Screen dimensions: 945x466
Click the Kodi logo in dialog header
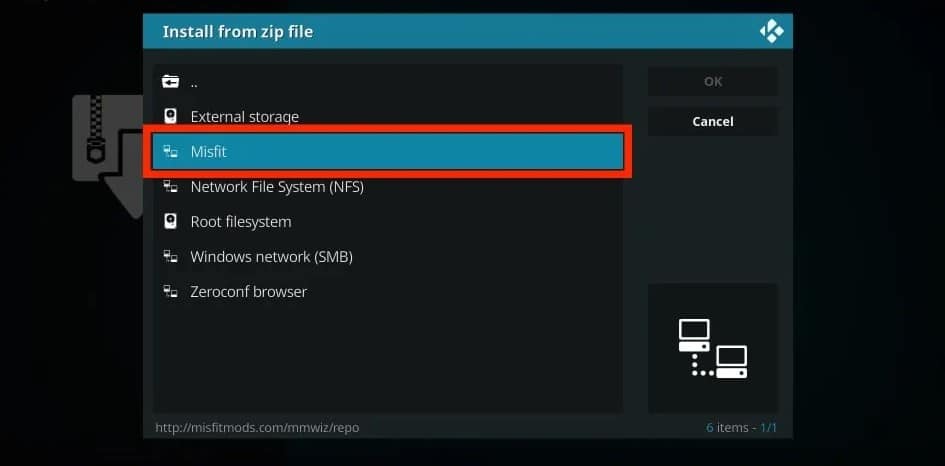click(771, 31)
